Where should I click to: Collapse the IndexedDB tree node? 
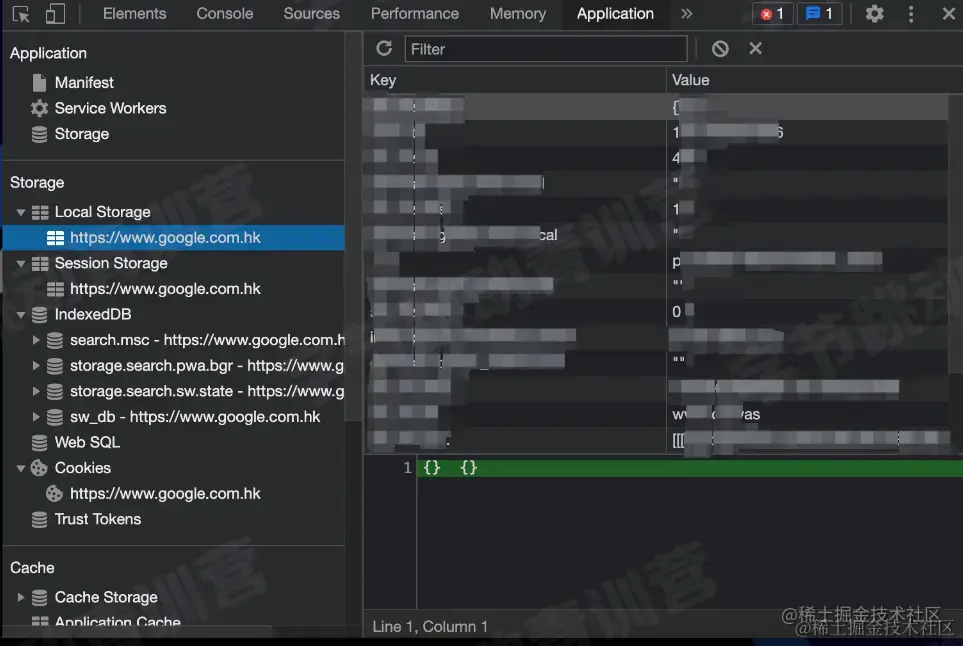pos(21,315)
